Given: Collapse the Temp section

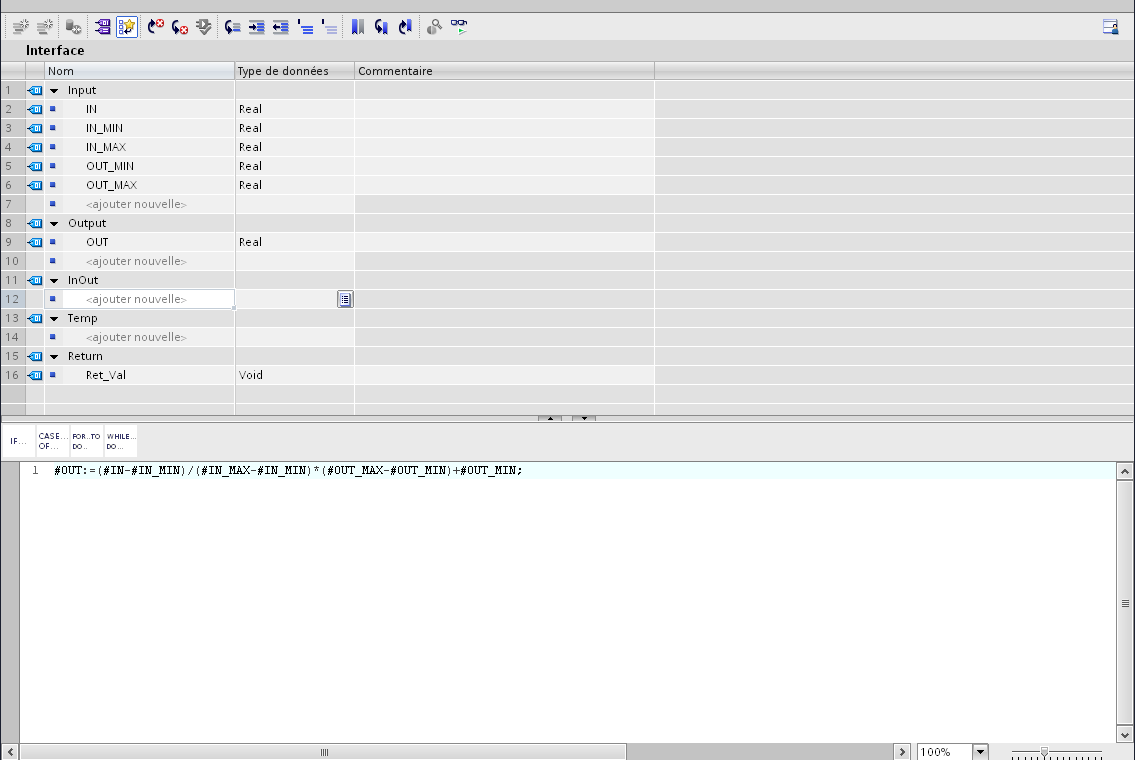Looking at the screenshot, I should coord(54,318).
